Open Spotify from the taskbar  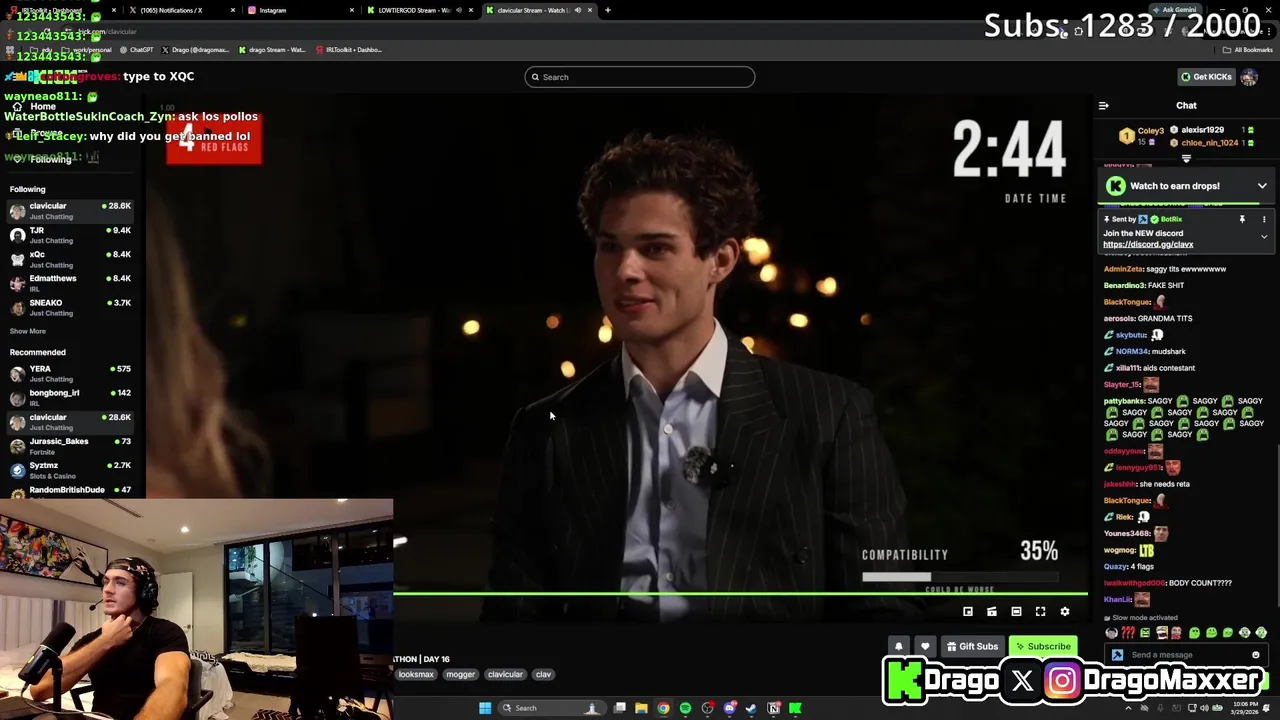point(685,708)
